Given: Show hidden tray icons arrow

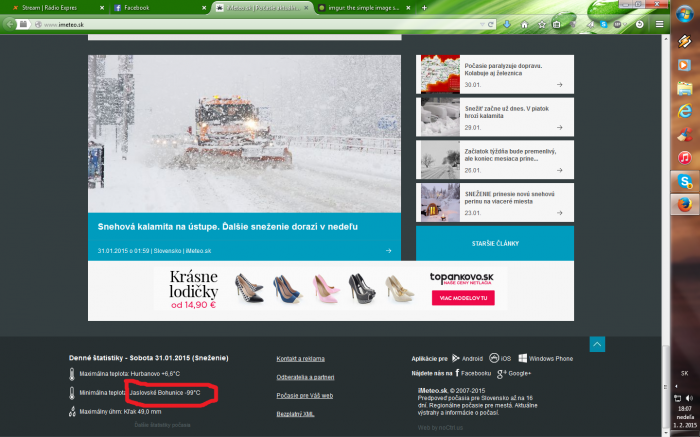Looking at the screenshot, I should (x=676, y=386).
